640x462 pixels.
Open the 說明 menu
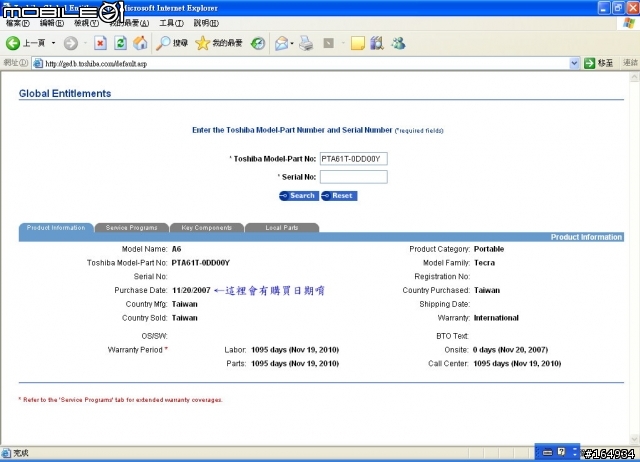pos(206,23)
